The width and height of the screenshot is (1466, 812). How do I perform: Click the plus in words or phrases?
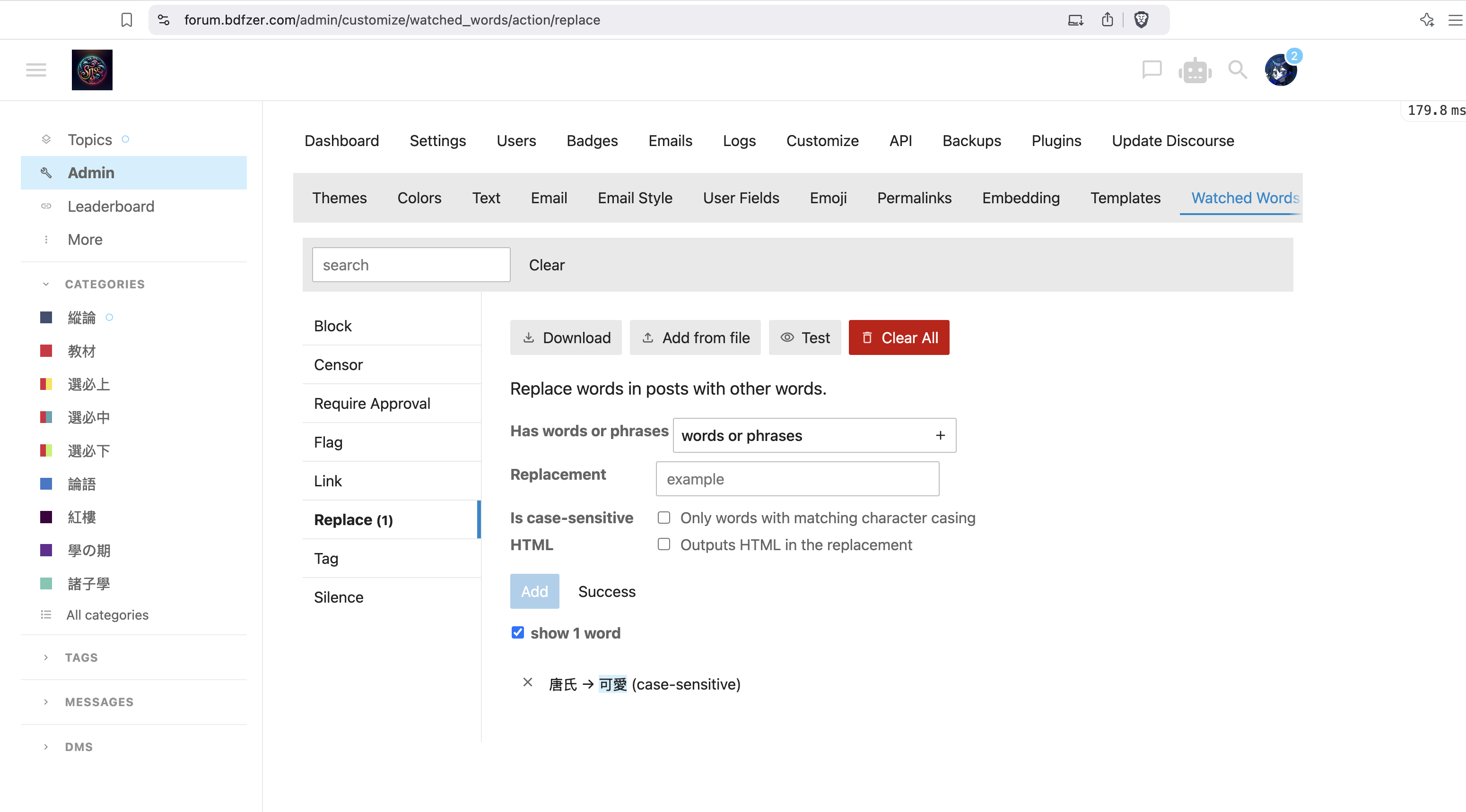point(940,436)
